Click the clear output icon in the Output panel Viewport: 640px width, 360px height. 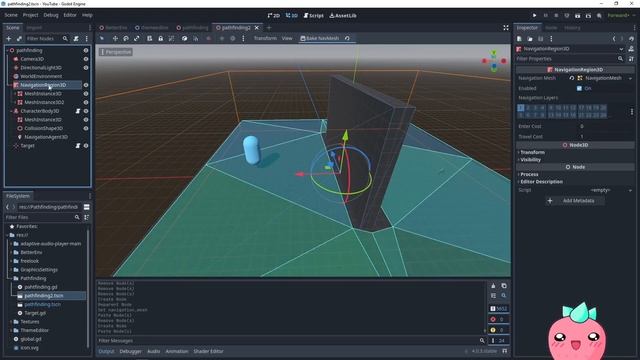tap(493, 286)
